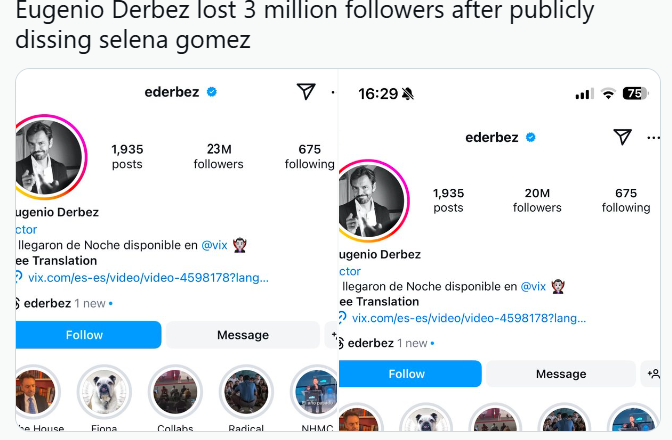Open the 23M followers count

[218, 156]
